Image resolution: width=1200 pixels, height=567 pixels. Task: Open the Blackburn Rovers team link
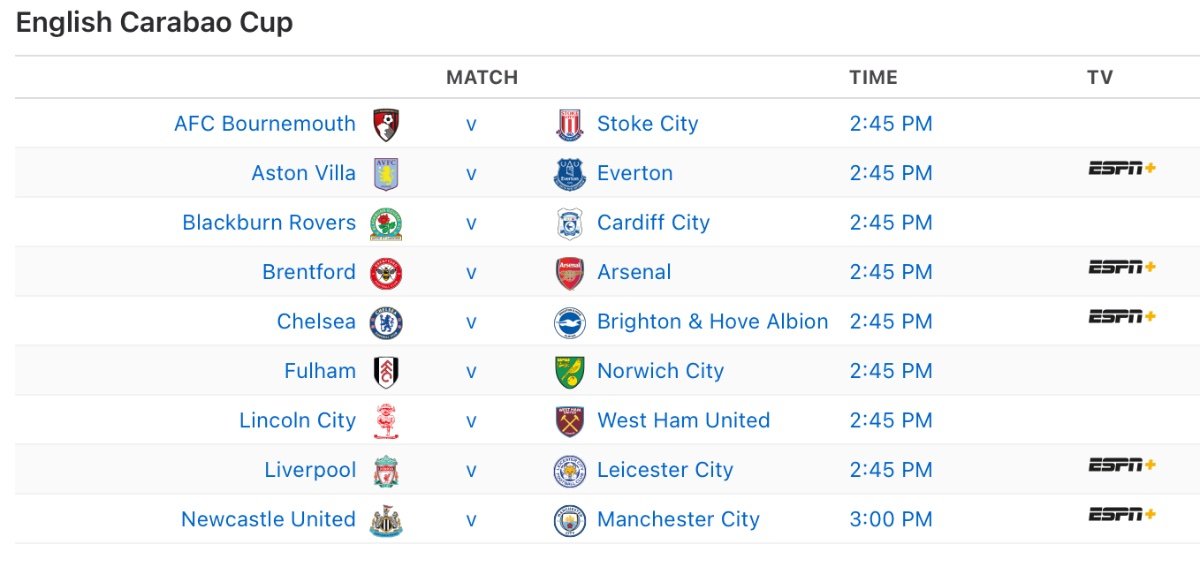click(x=269, y=222)
